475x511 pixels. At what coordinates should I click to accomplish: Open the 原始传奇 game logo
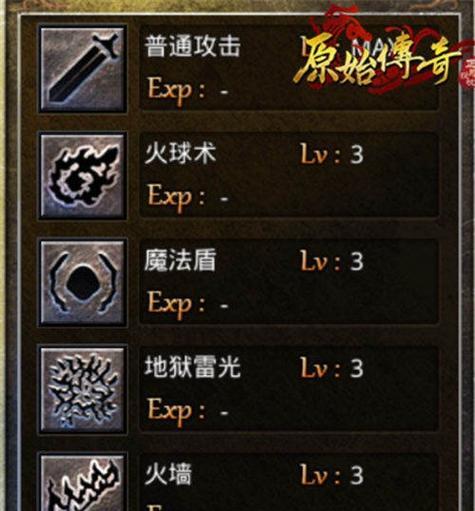pos(377,60)
